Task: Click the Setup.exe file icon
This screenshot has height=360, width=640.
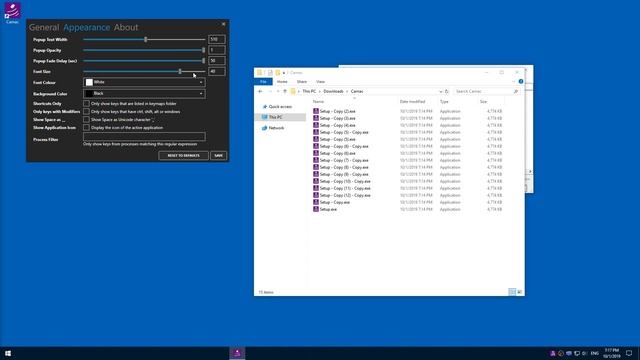Action: pyautogui.click(x=316, y=209)
